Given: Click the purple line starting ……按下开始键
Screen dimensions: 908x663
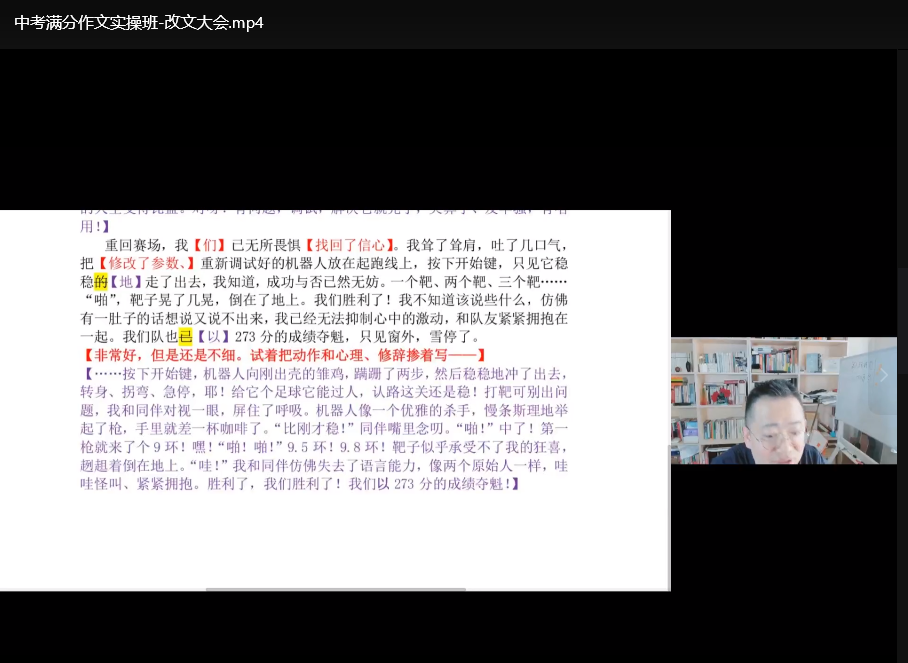Looking at the screenshot, I should point(325,373).
